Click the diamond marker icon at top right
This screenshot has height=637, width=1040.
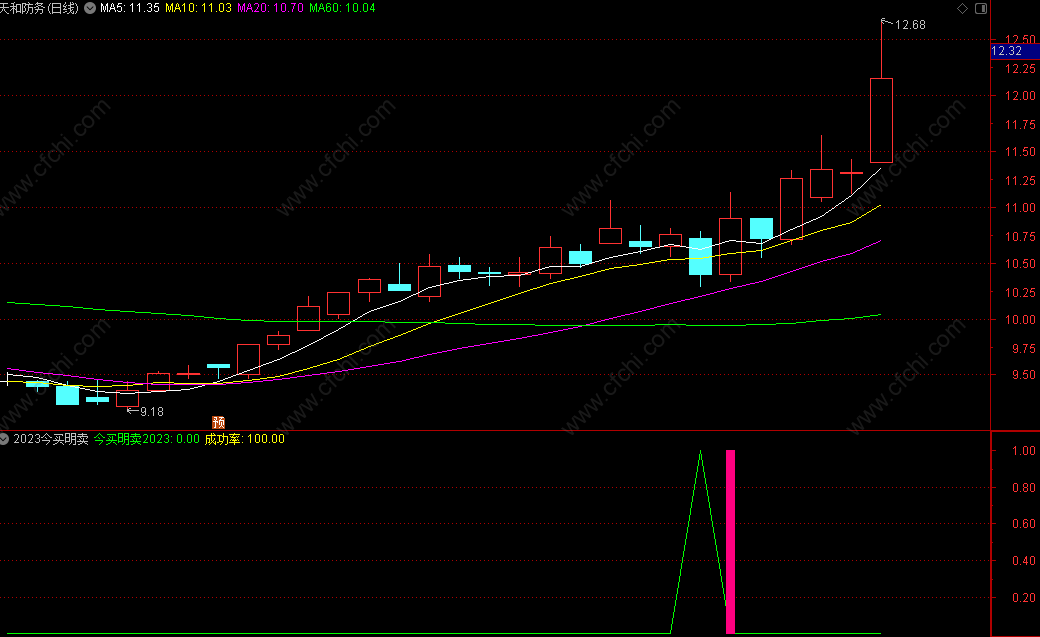962,9
